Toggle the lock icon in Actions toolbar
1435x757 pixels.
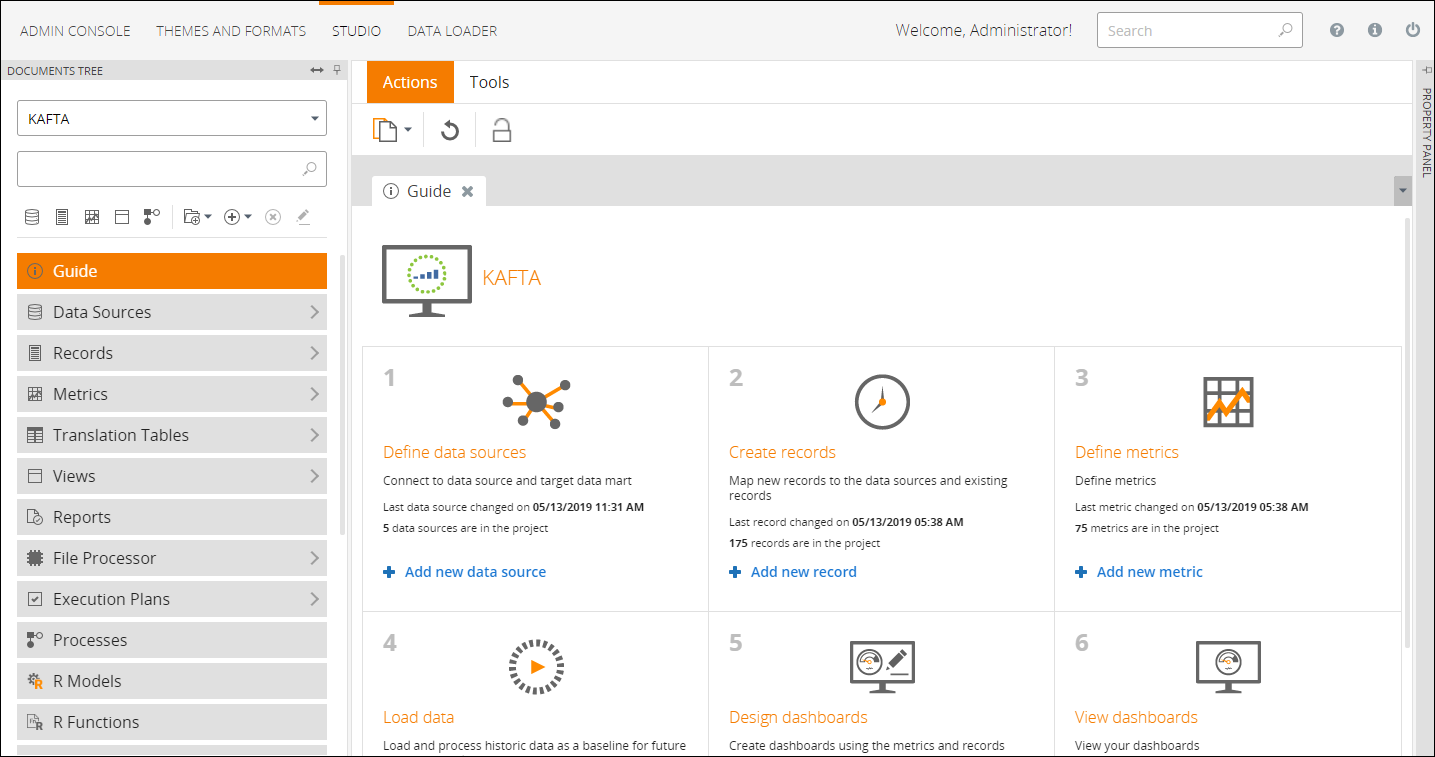(502, 131)
